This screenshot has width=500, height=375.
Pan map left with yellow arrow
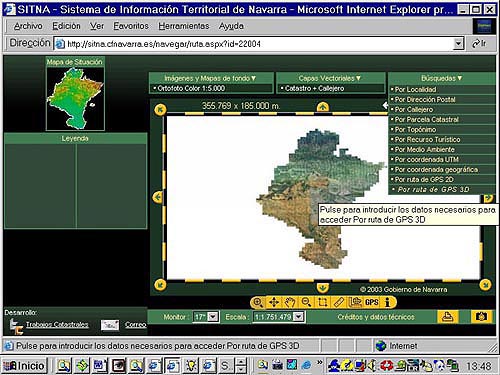click(x=158, y=197)
